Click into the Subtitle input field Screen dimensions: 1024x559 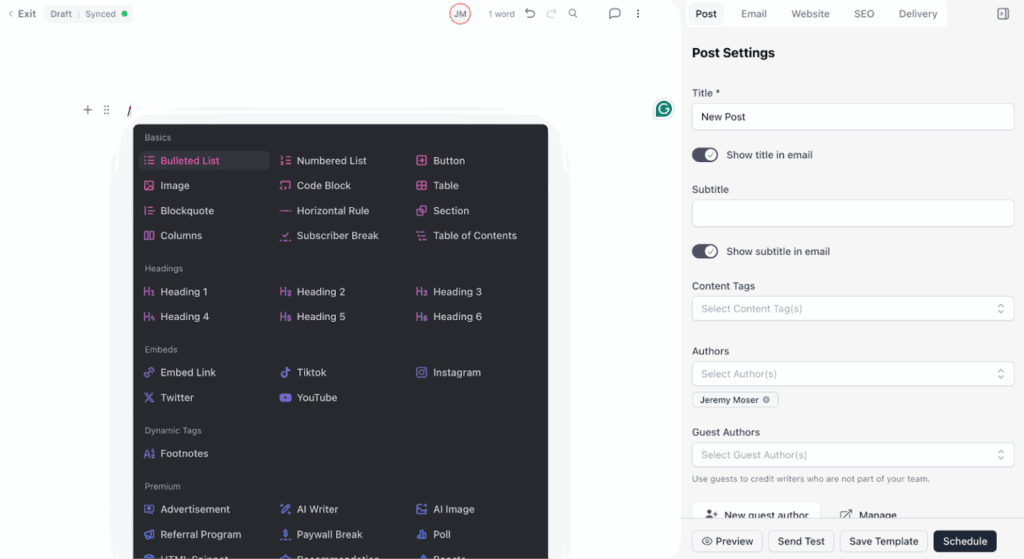(852, 213)
